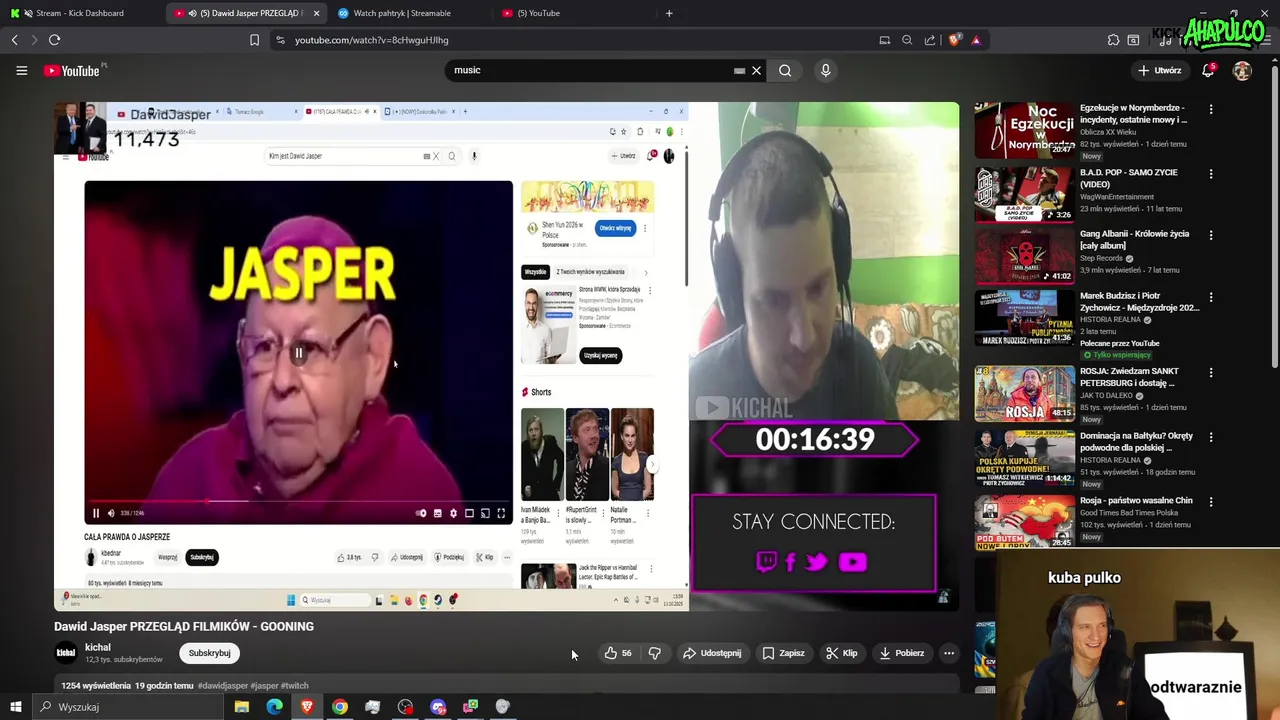Open ROSJA Sankt Petersburg video thumbnail
The width and height of the screenshot is (1280, 720).
(1025, 393)
